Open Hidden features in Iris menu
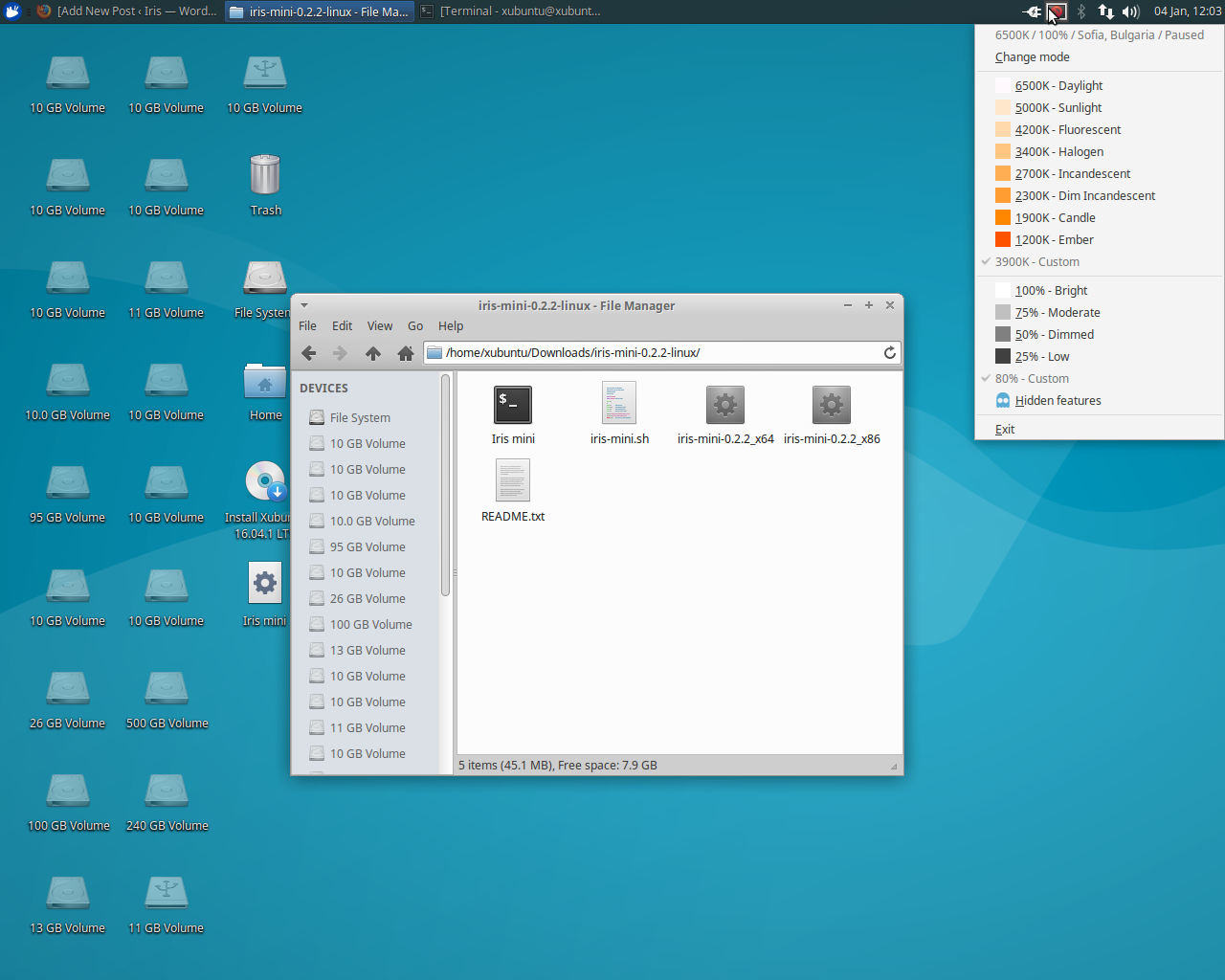 [x=1100, y=400]
